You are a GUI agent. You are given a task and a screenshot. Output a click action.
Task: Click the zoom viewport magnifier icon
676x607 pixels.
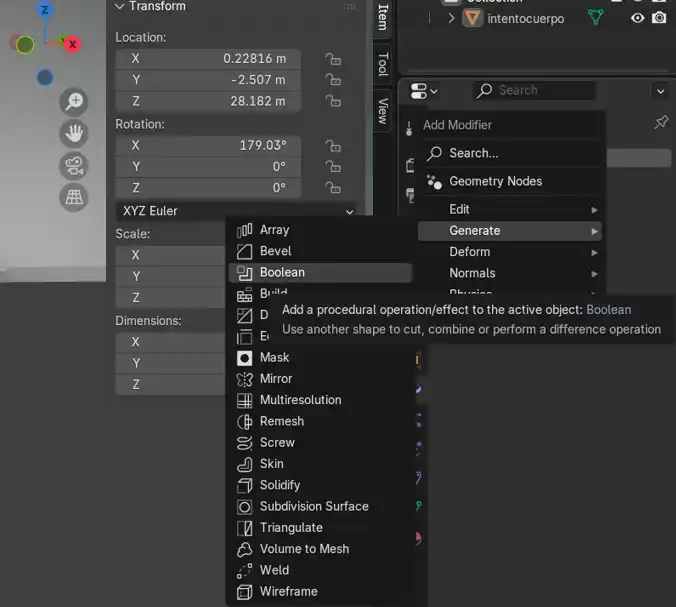[x=74, y=102]
